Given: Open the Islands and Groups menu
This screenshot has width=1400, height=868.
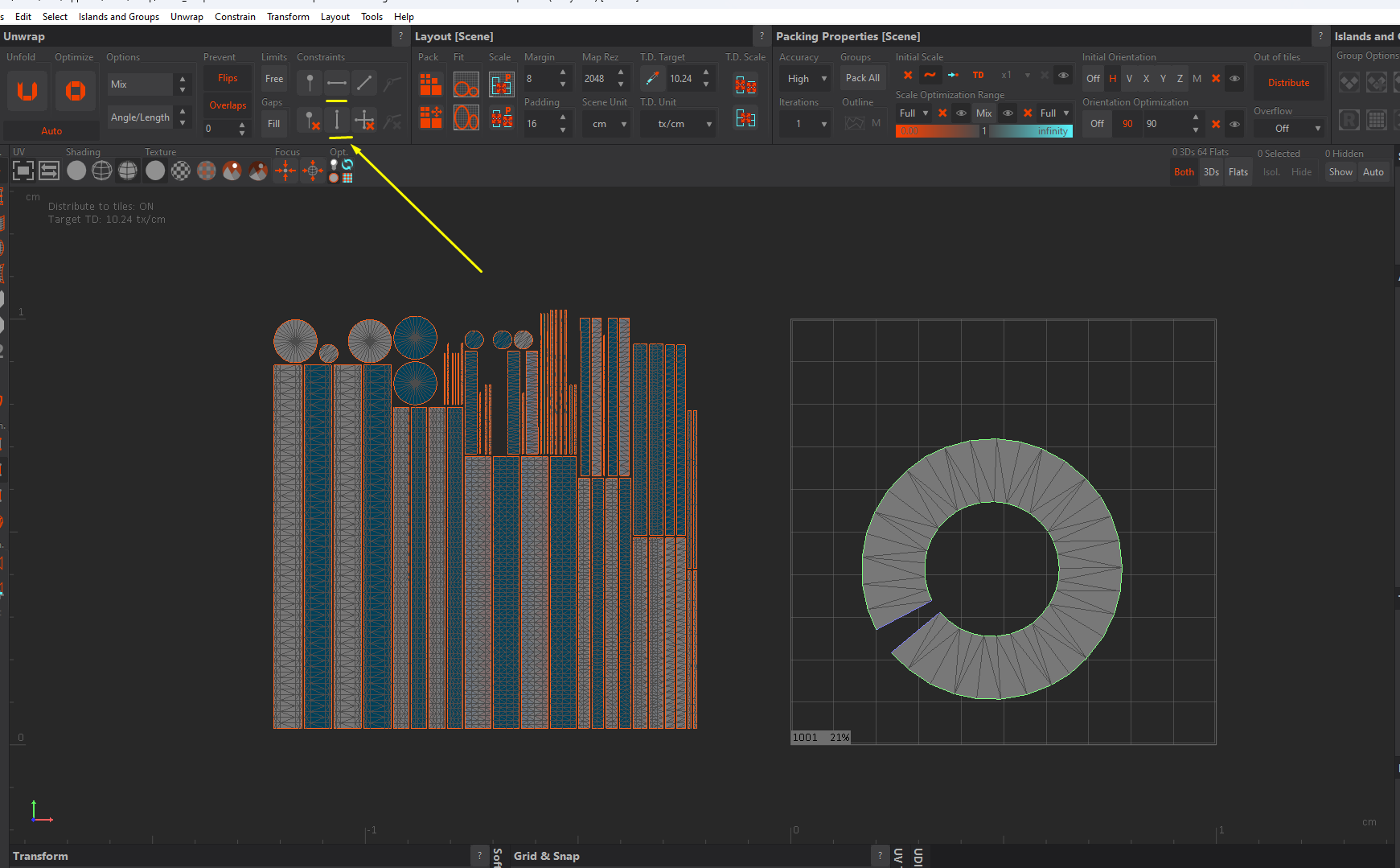Looking at the screenshot, I should pos(119,17).
